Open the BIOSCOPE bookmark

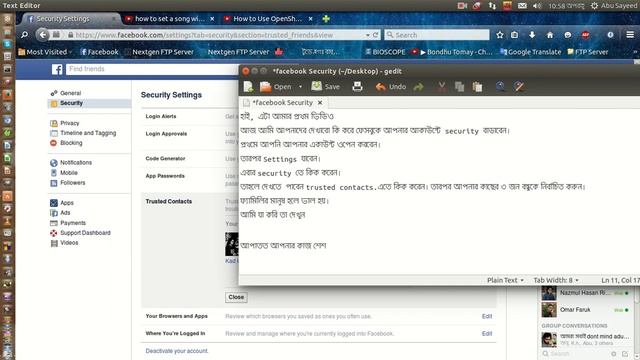tap(385, 52)
